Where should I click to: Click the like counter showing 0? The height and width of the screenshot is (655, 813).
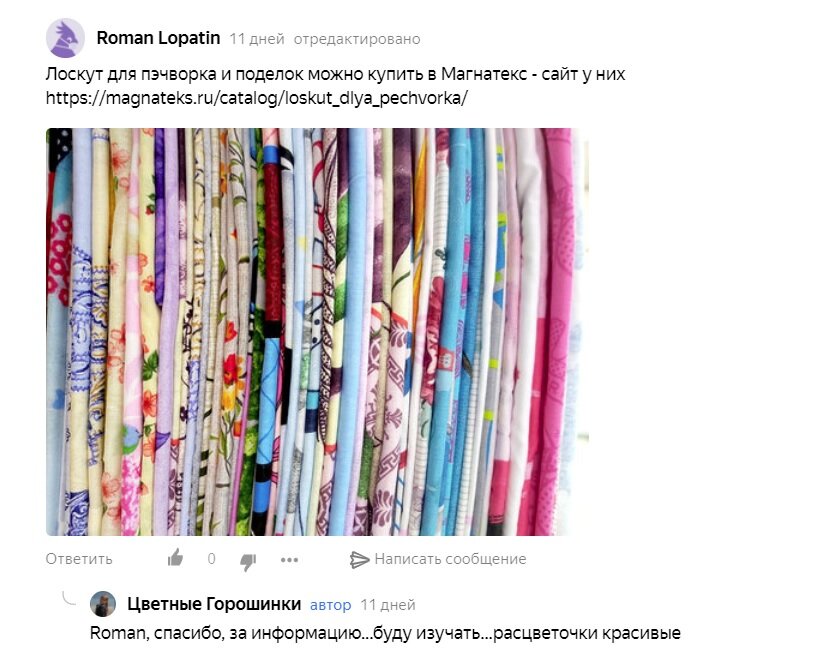(x=212, y=559)
